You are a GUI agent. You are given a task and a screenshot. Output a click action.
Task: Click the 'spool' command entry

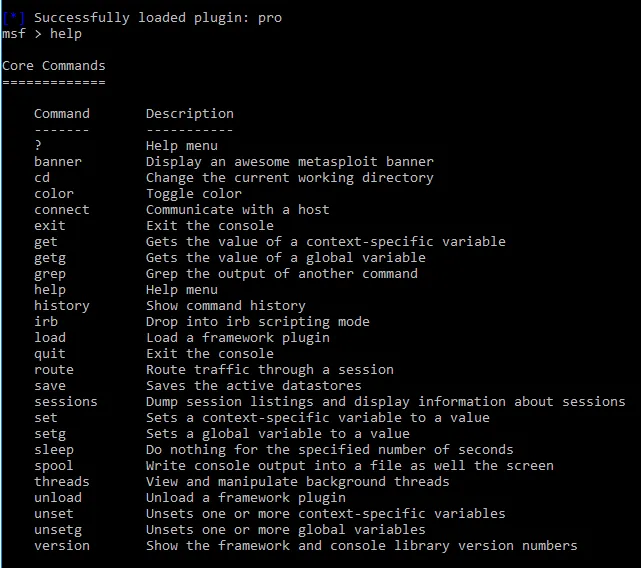tap(54, 466)
